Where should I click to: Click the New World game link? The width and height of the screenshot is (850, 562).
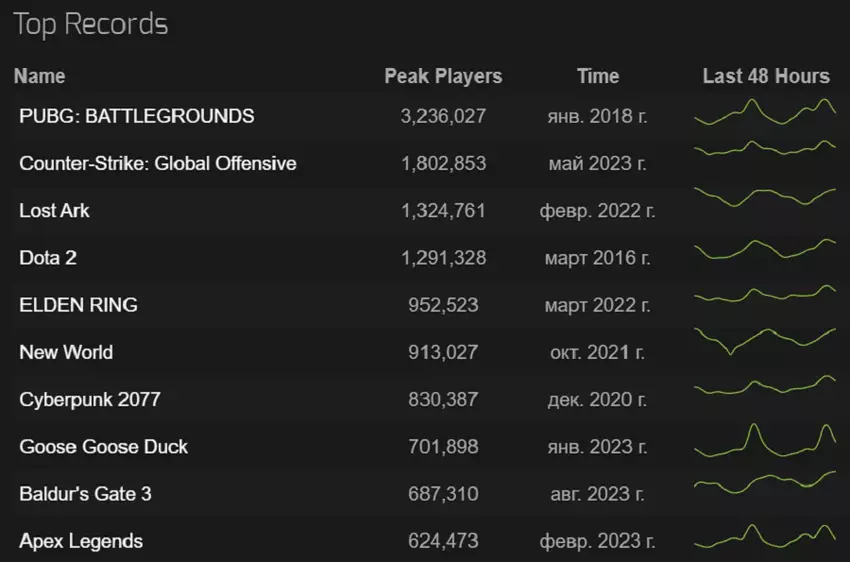[x=66, y=352]
